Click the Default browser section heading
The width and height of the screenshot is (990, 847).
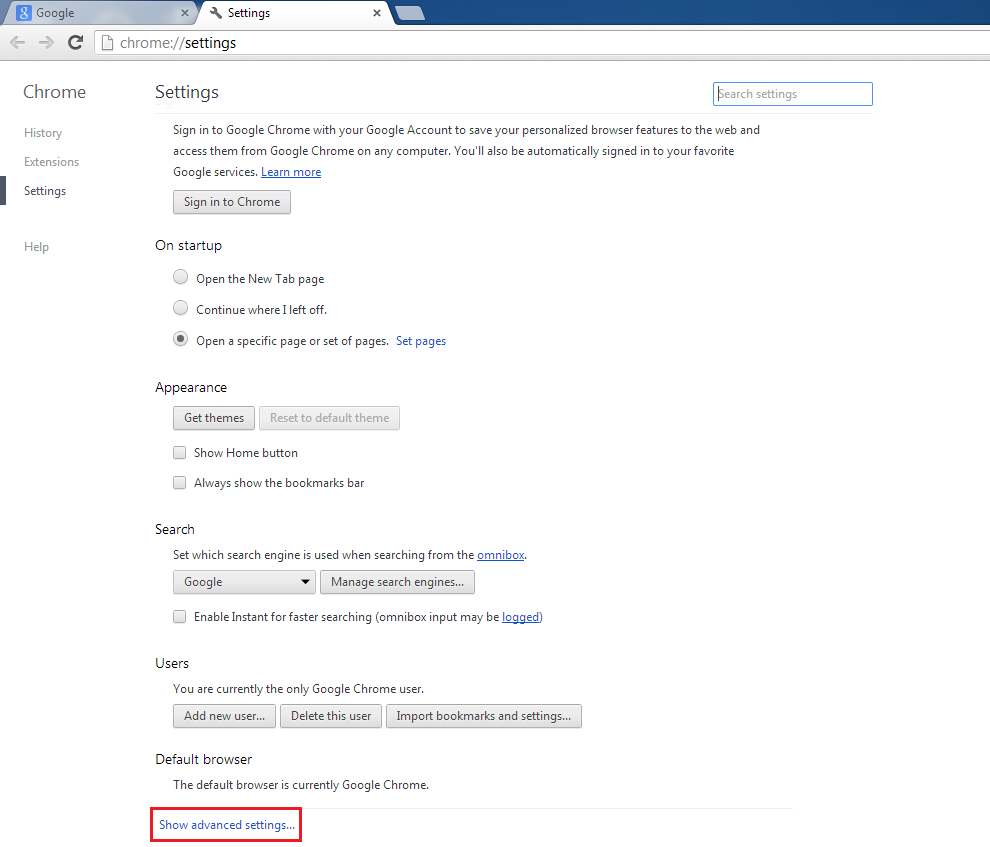(x=203, y=759)
